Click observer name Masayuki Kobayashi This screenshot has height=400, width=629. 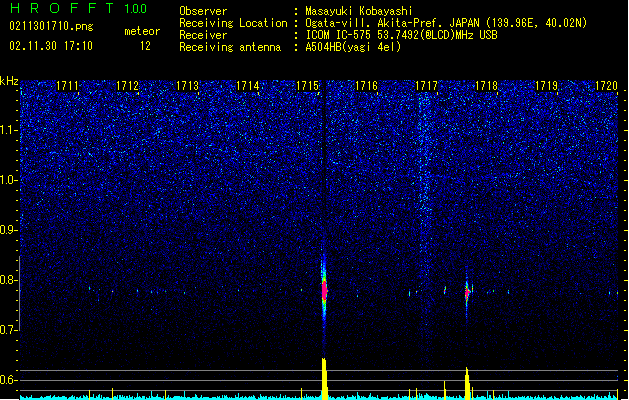tap(359, 11)
